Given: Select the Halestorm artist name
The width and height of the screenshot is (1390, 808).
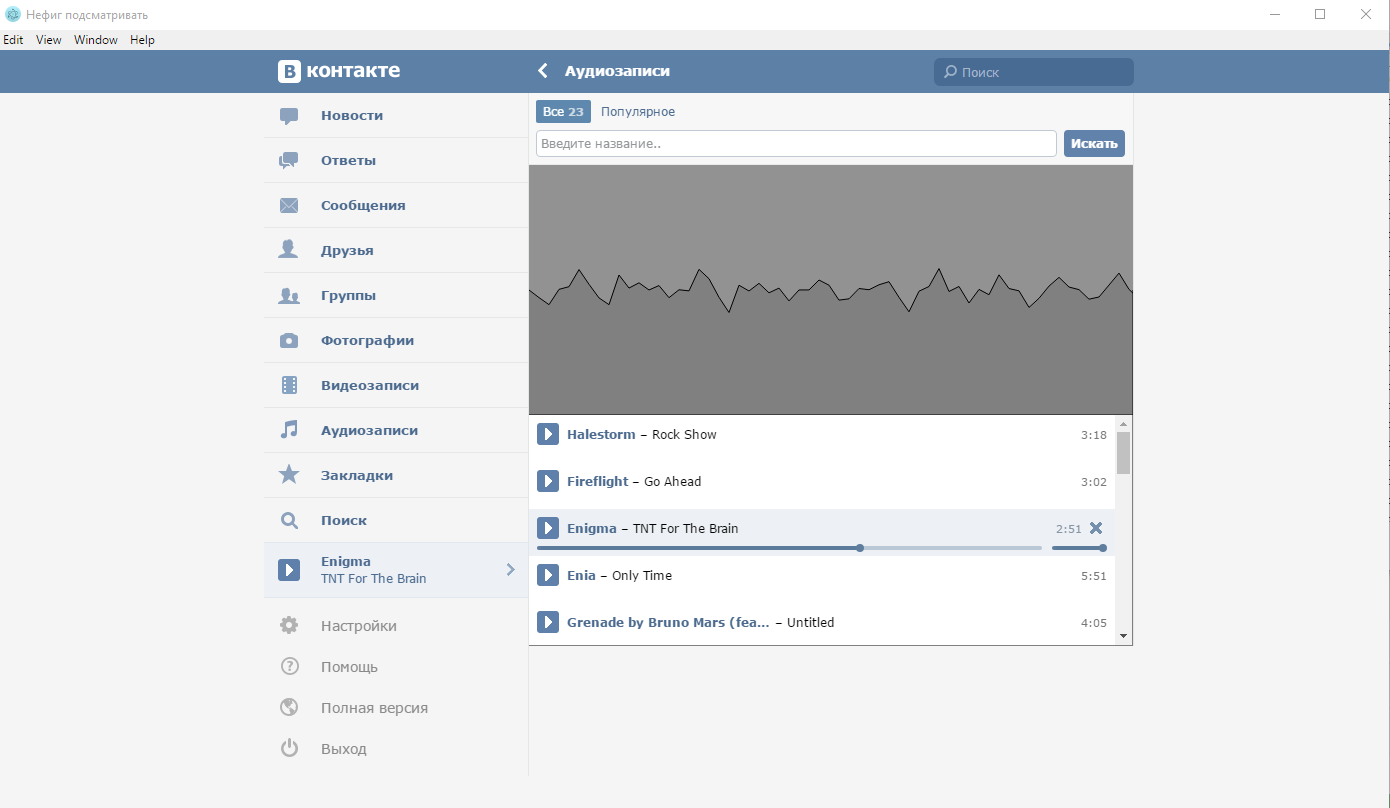Looking at the screenshot, I should [x=601, y=435].
